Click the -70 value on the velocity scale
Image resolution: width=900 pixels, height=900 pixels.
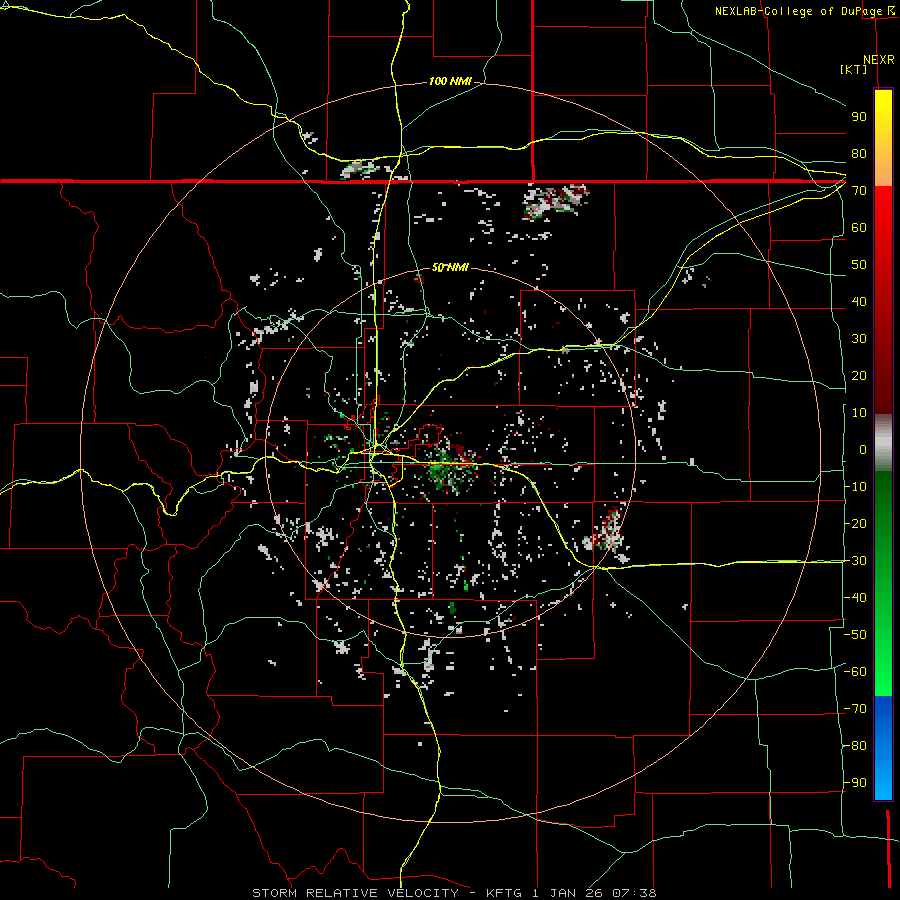pyautogui.click(x=855, y=709)
